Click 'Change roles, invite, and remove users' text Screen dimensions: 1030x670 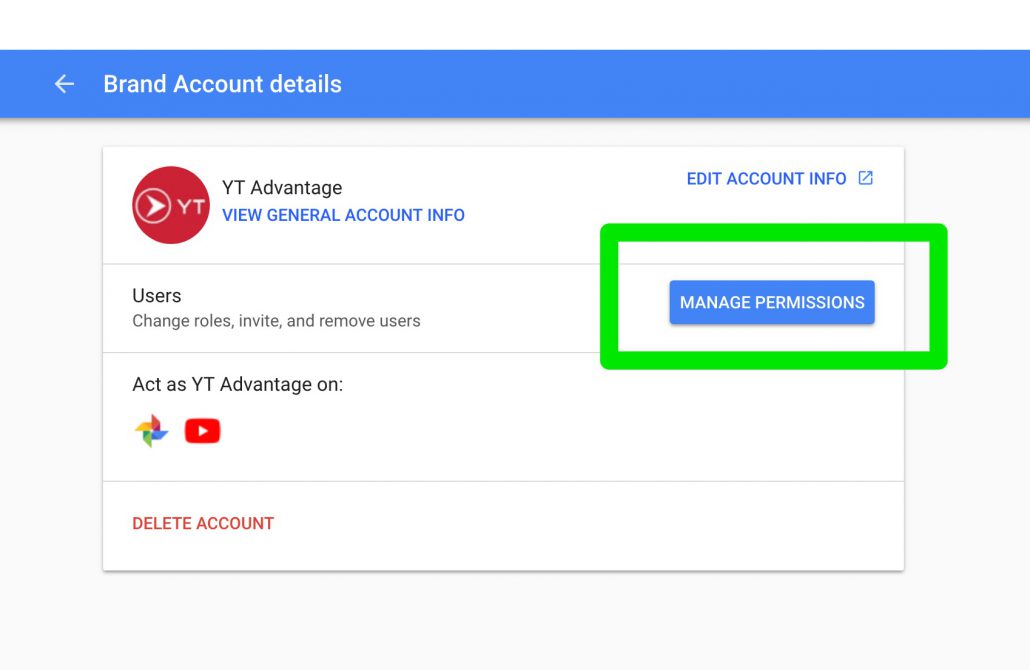[276, 321]
